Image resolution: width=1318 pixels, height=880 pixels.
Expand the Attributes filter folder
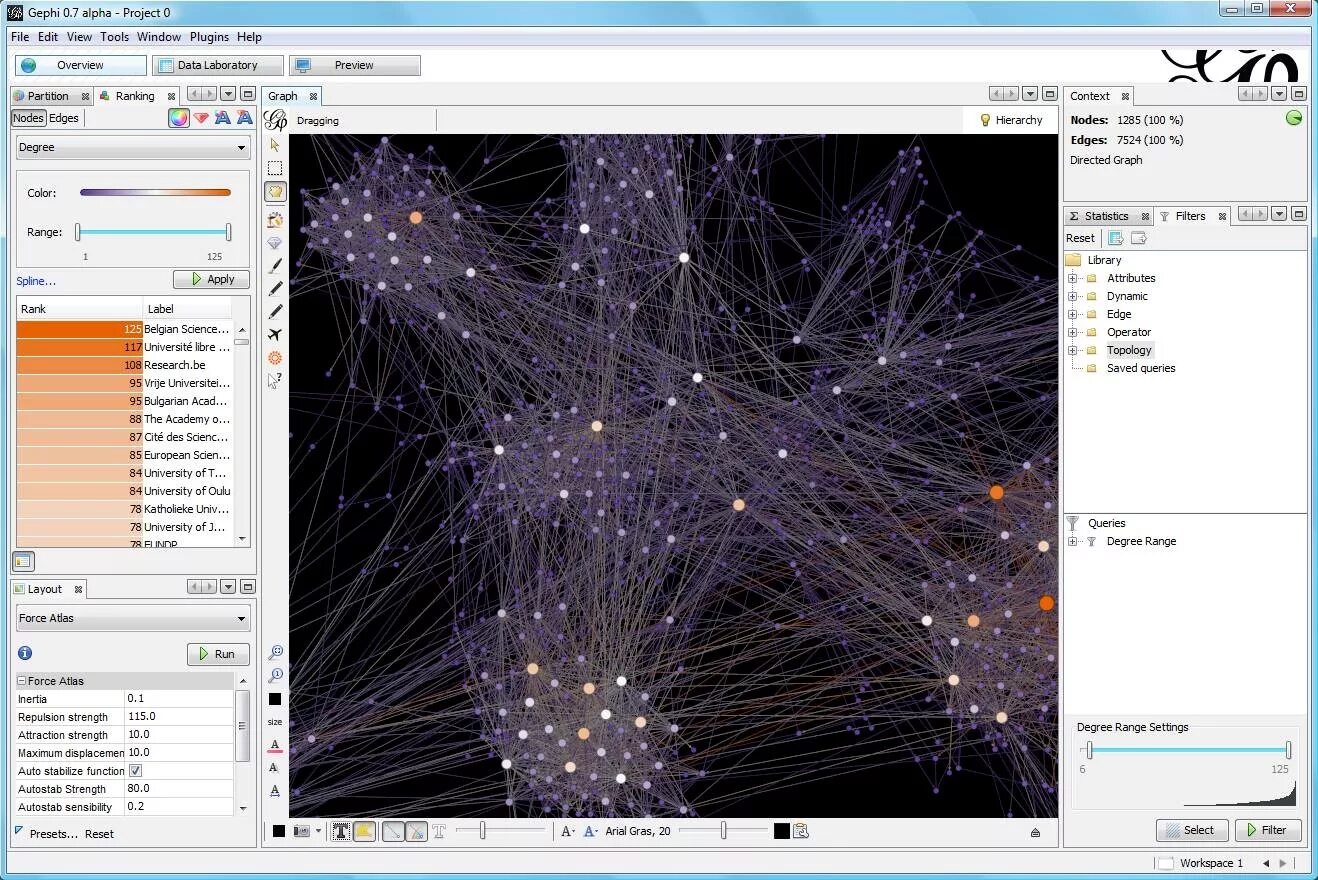[x=1073, y=278]
